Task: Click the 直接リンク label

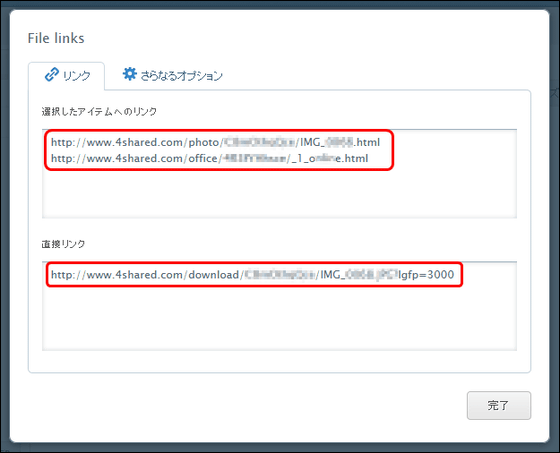Action: pos(64,244)
